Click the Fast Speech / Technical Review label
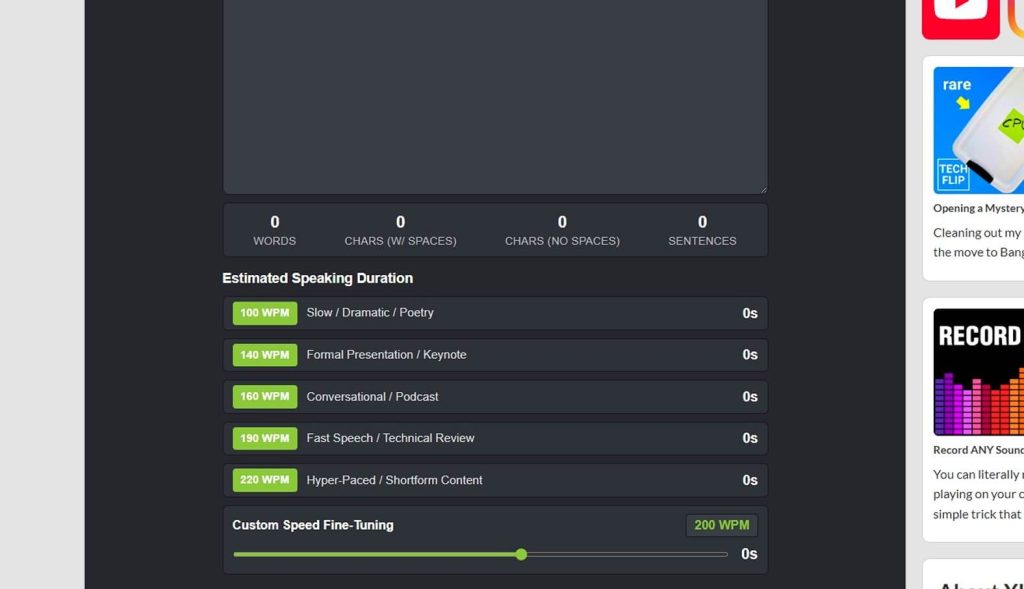The width and height of the screenshot is (1024, 589). pos(390,438)
